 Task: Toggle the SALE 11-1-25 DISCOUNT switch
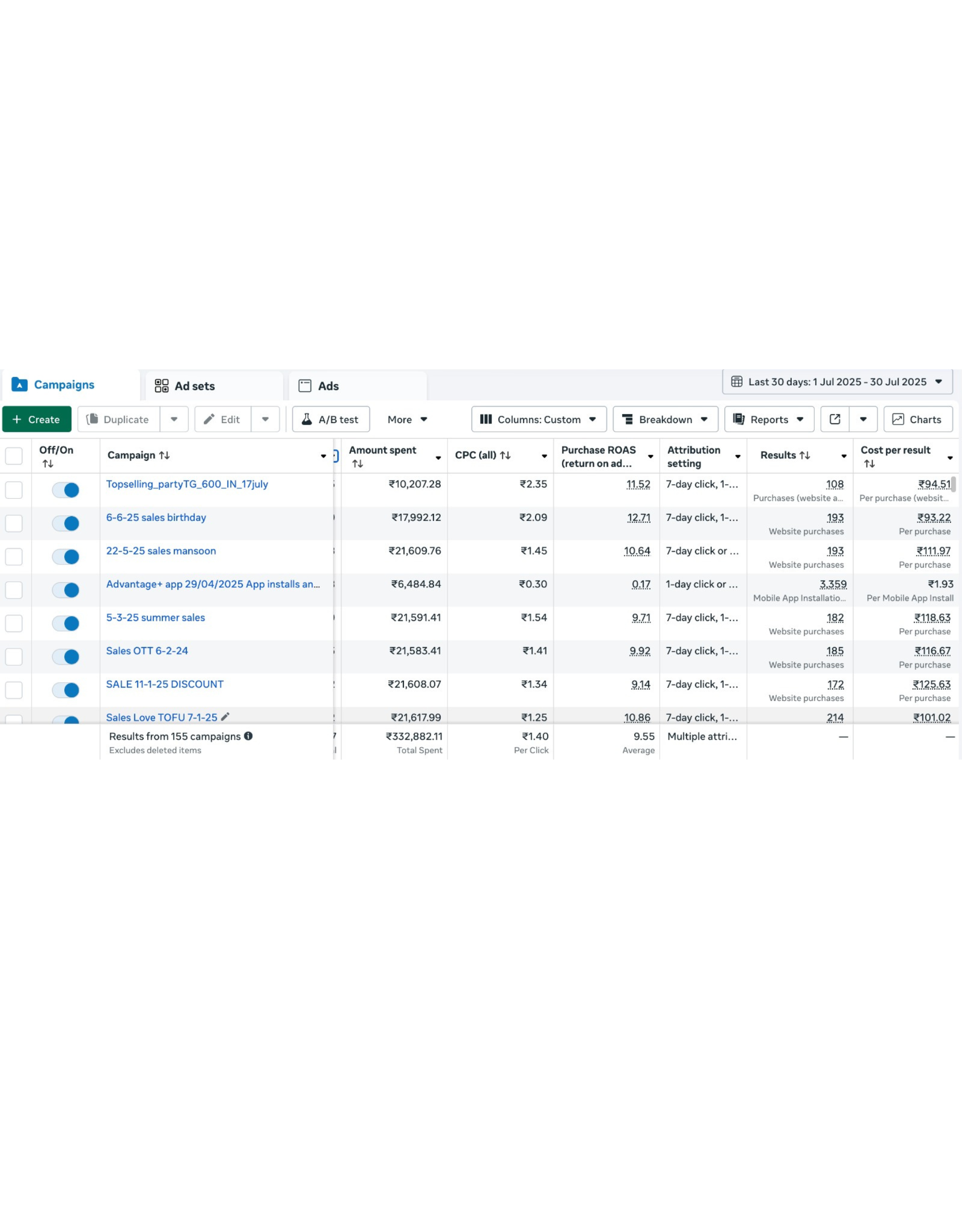pos(65,691)
